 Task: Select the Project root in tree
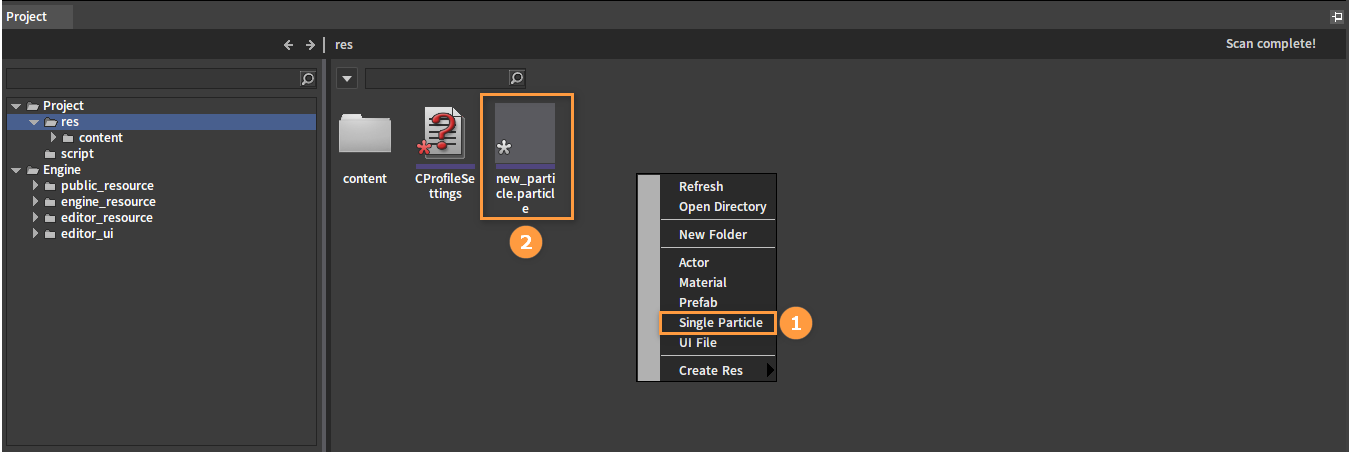pos(63,106)
